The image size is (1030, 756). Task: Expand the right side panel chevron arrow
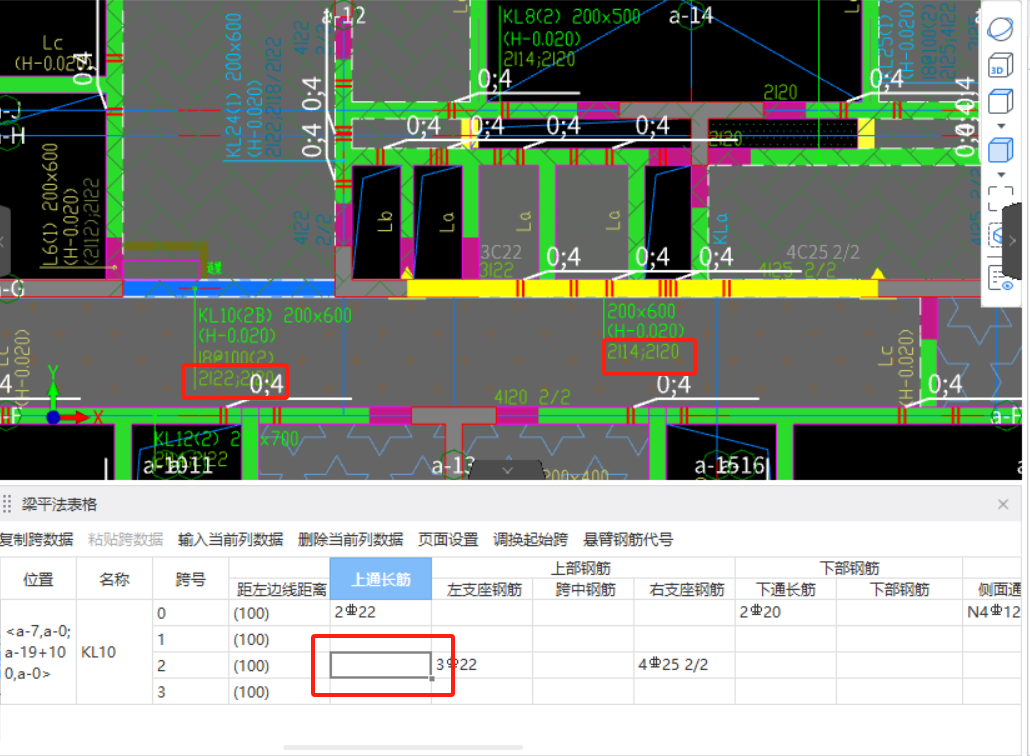[x=1013, y=241]
